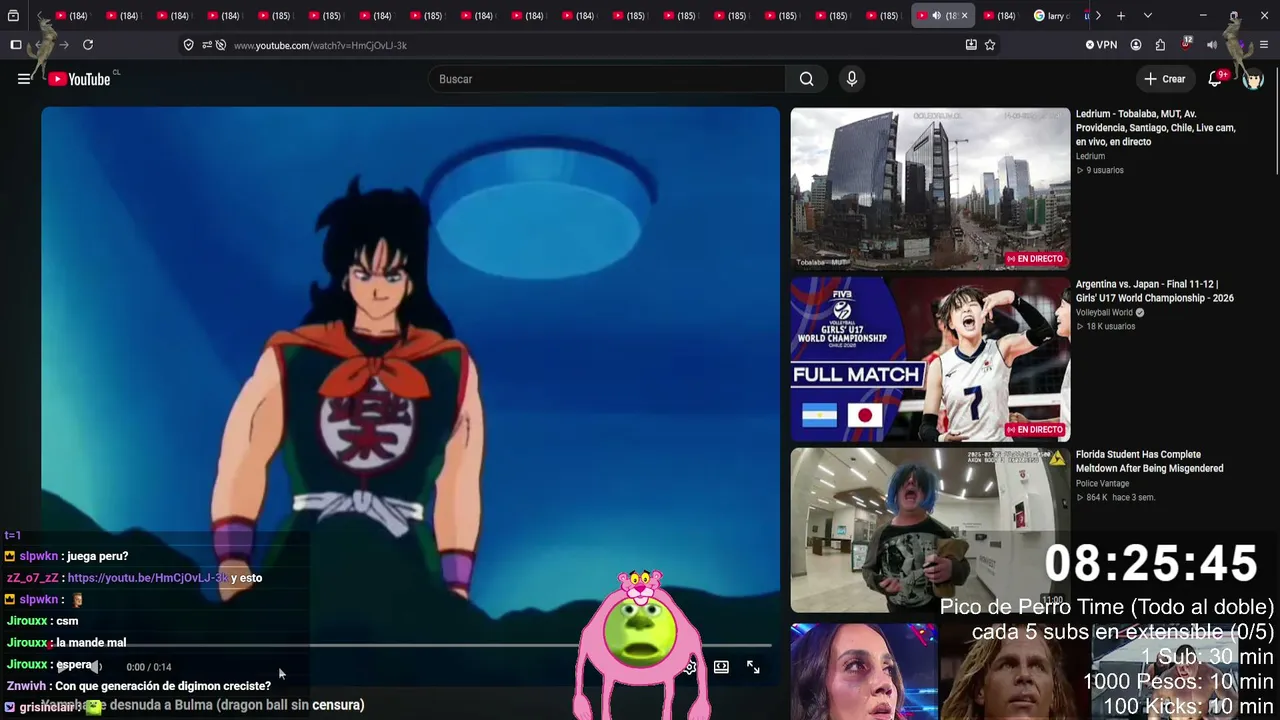Visit the Ledrium channel name
Viewport: 1280px width, 720px height.
(x=1090, y=156)
